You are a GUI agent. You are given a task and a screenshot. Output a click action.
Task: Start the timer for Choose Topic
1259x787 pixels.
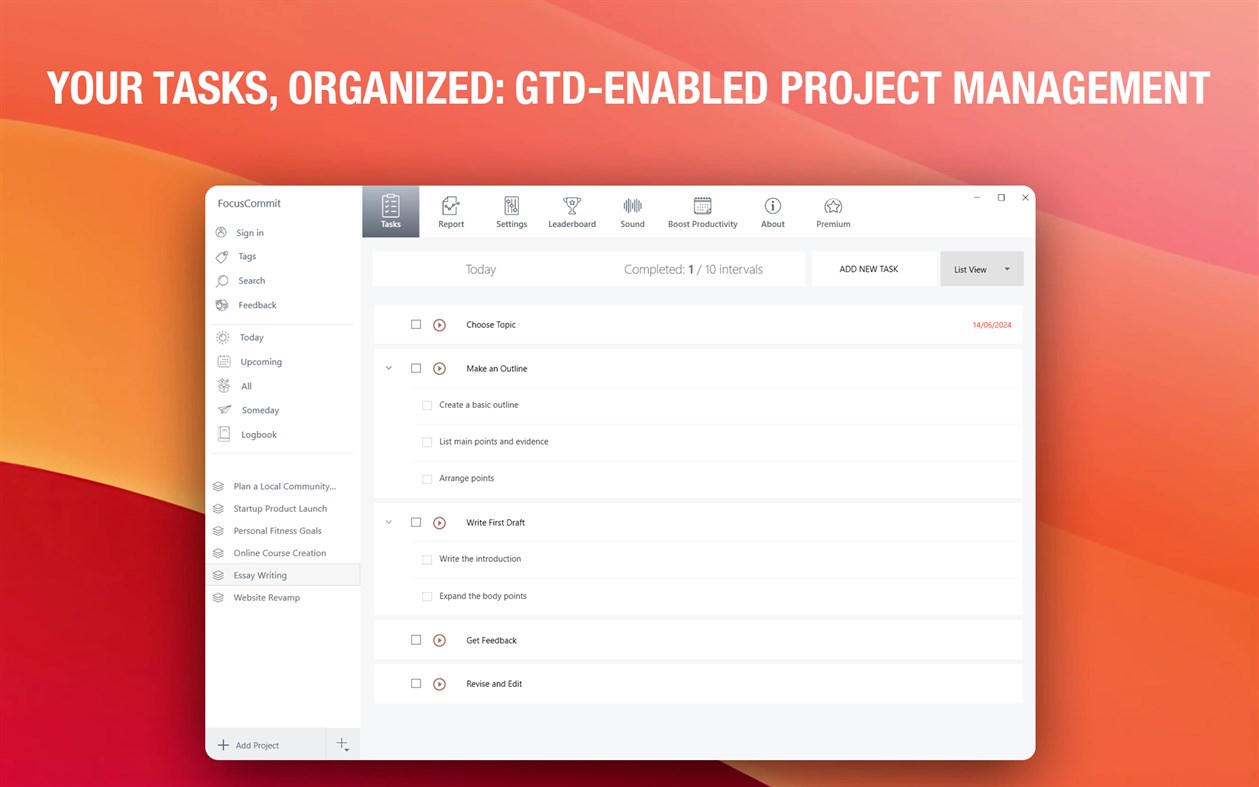click(x=439, y=324)
